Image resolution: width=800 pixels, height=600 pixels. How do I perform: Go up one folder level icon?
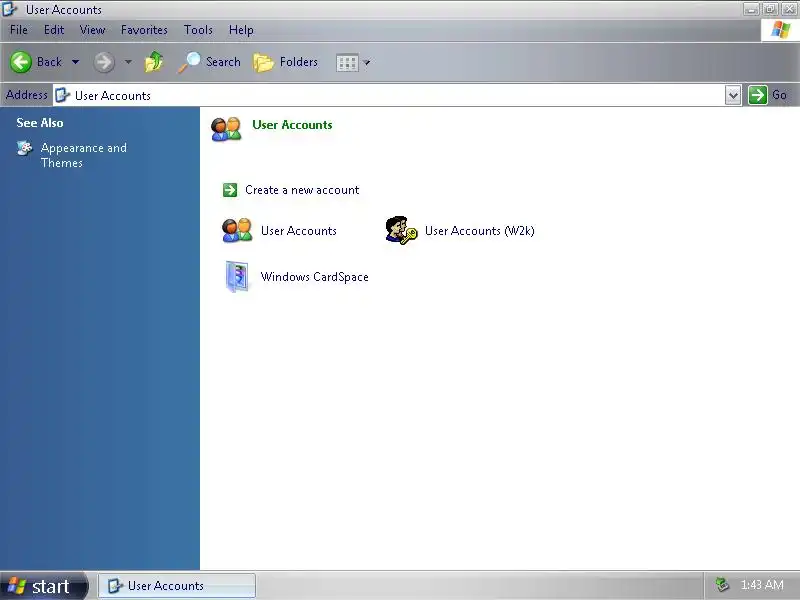tap(154, 62)
